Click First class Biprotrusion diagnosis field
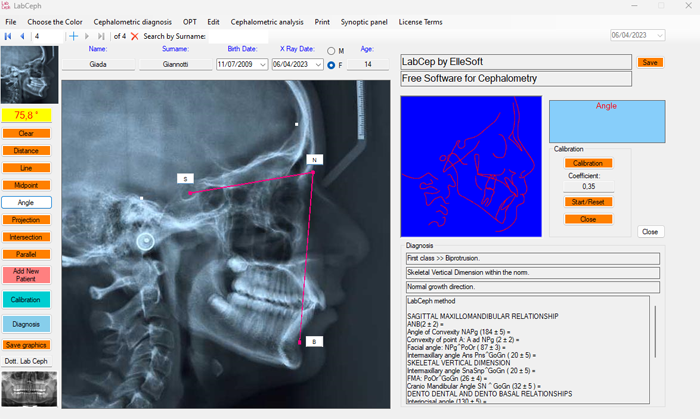 click(533, 258)
